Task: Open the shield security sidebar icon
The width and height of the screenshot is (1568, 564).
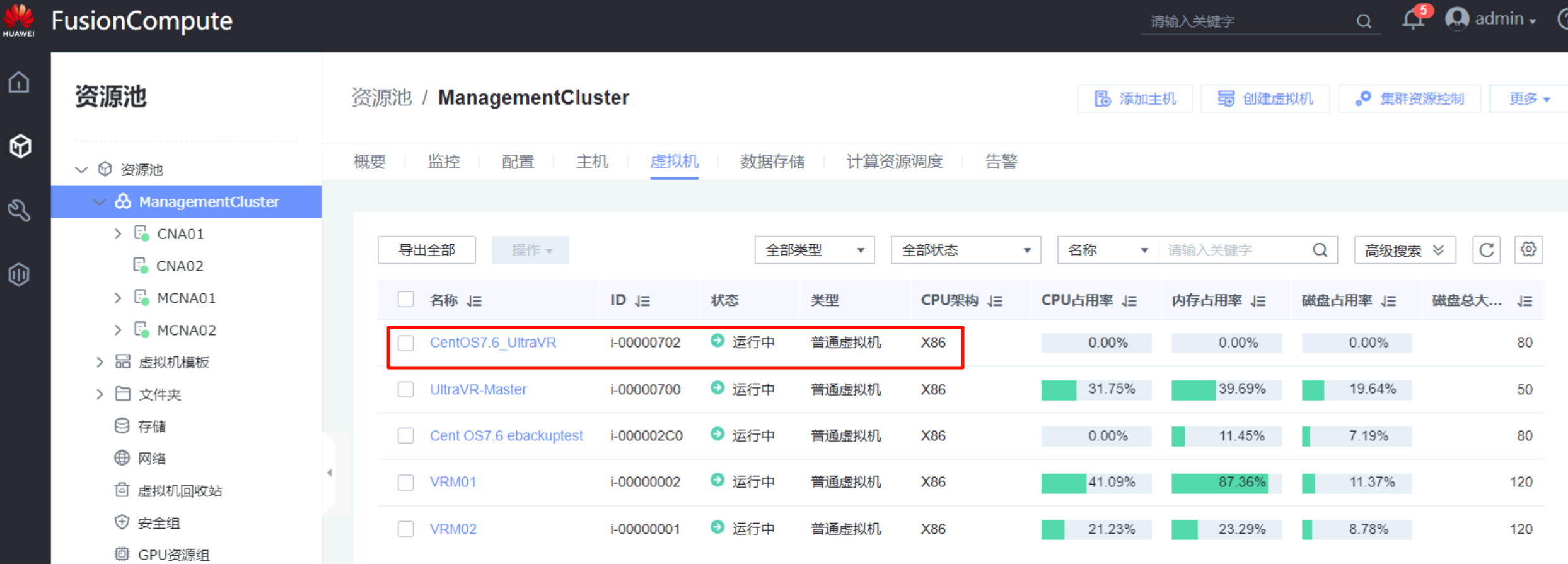Action: coord(19,274)
